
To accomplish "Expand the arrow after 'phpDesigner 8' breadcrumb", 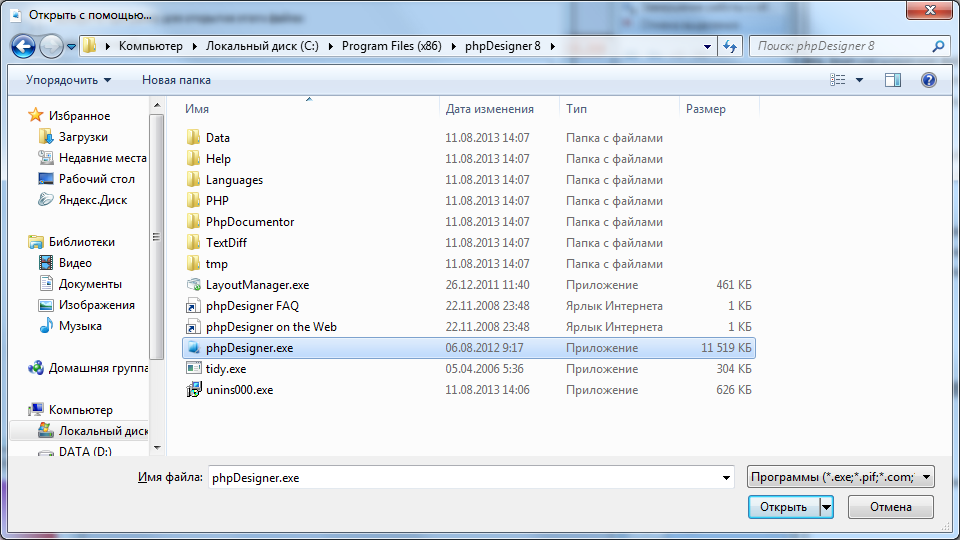I will 553,47.
